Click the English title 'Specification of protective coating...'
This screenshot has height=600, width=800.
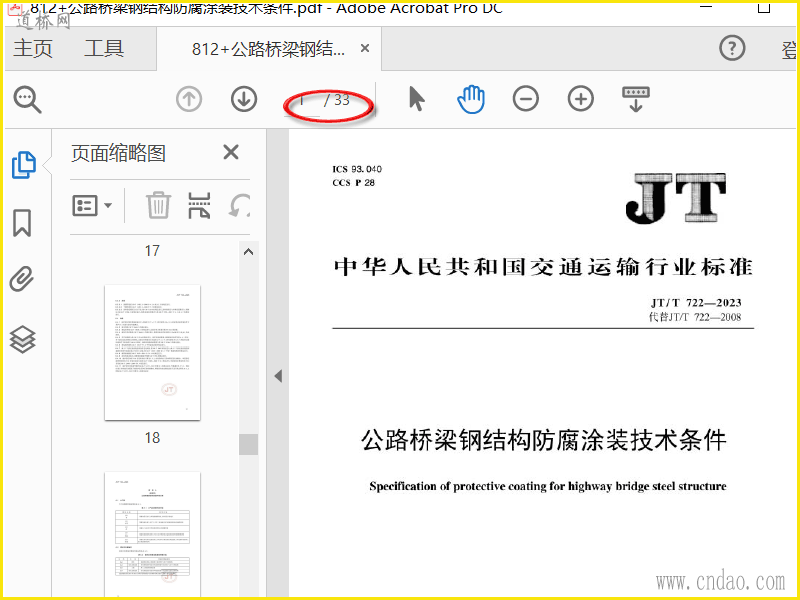[548, 486]
